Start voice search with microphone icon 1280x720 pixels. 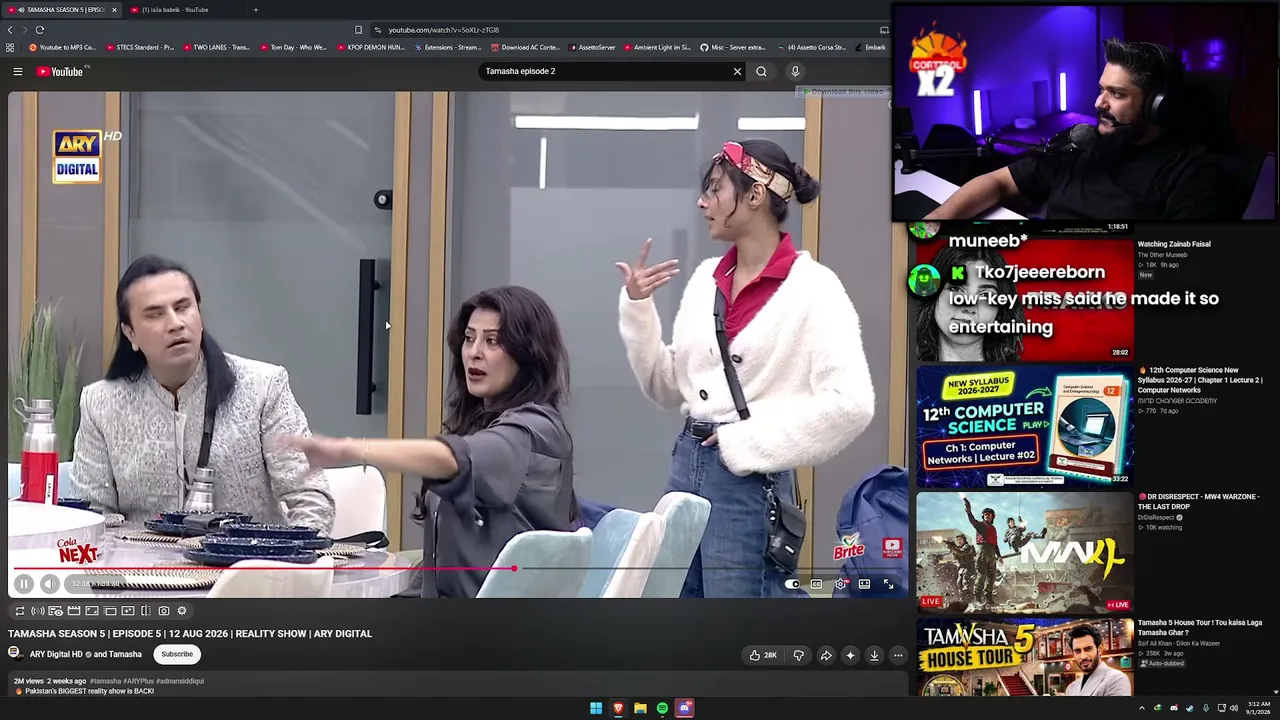click(x=795, y=71)
